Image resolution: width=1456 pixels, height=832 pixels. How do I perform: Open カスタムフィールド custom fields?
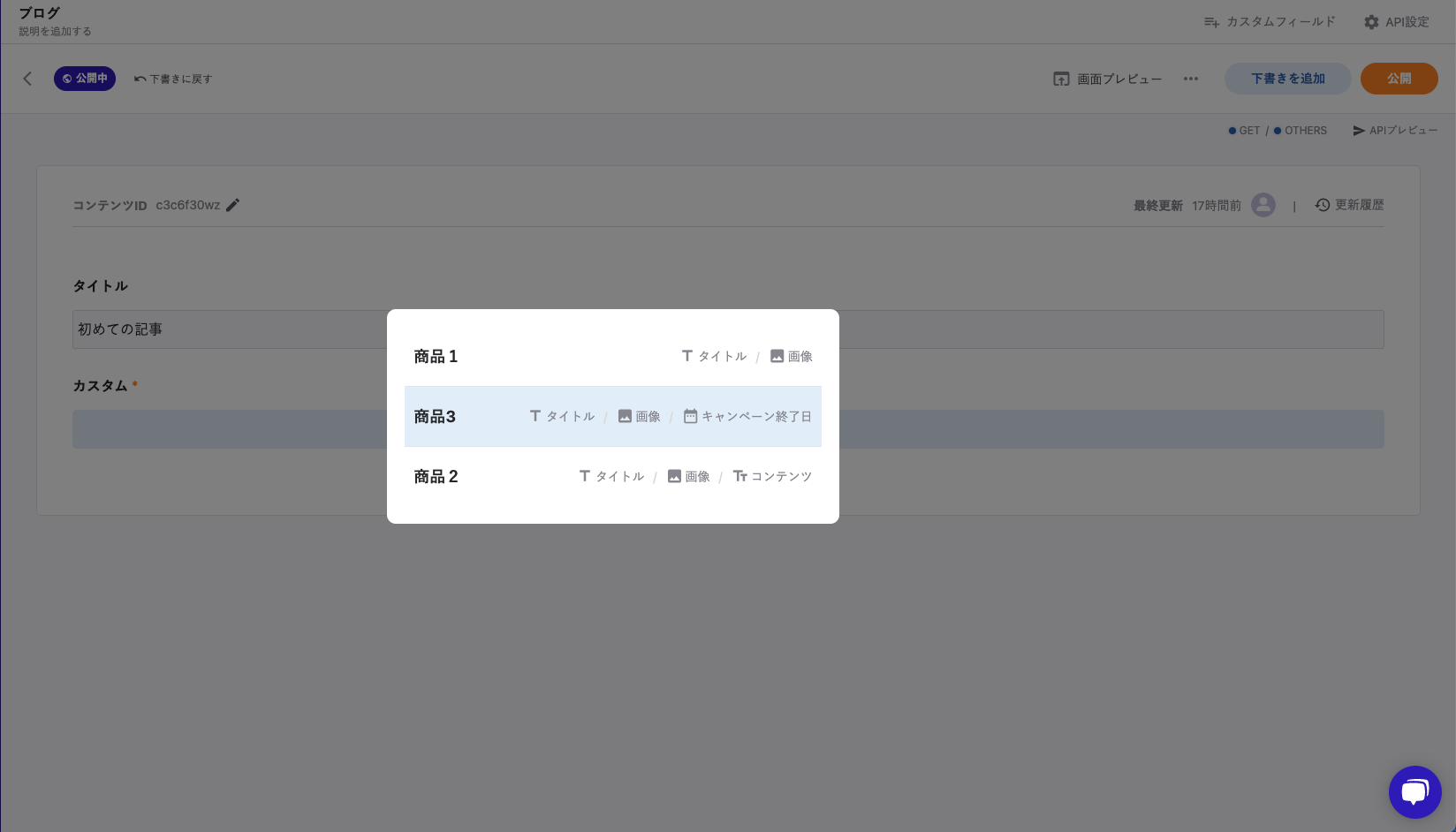[1270, 22]
